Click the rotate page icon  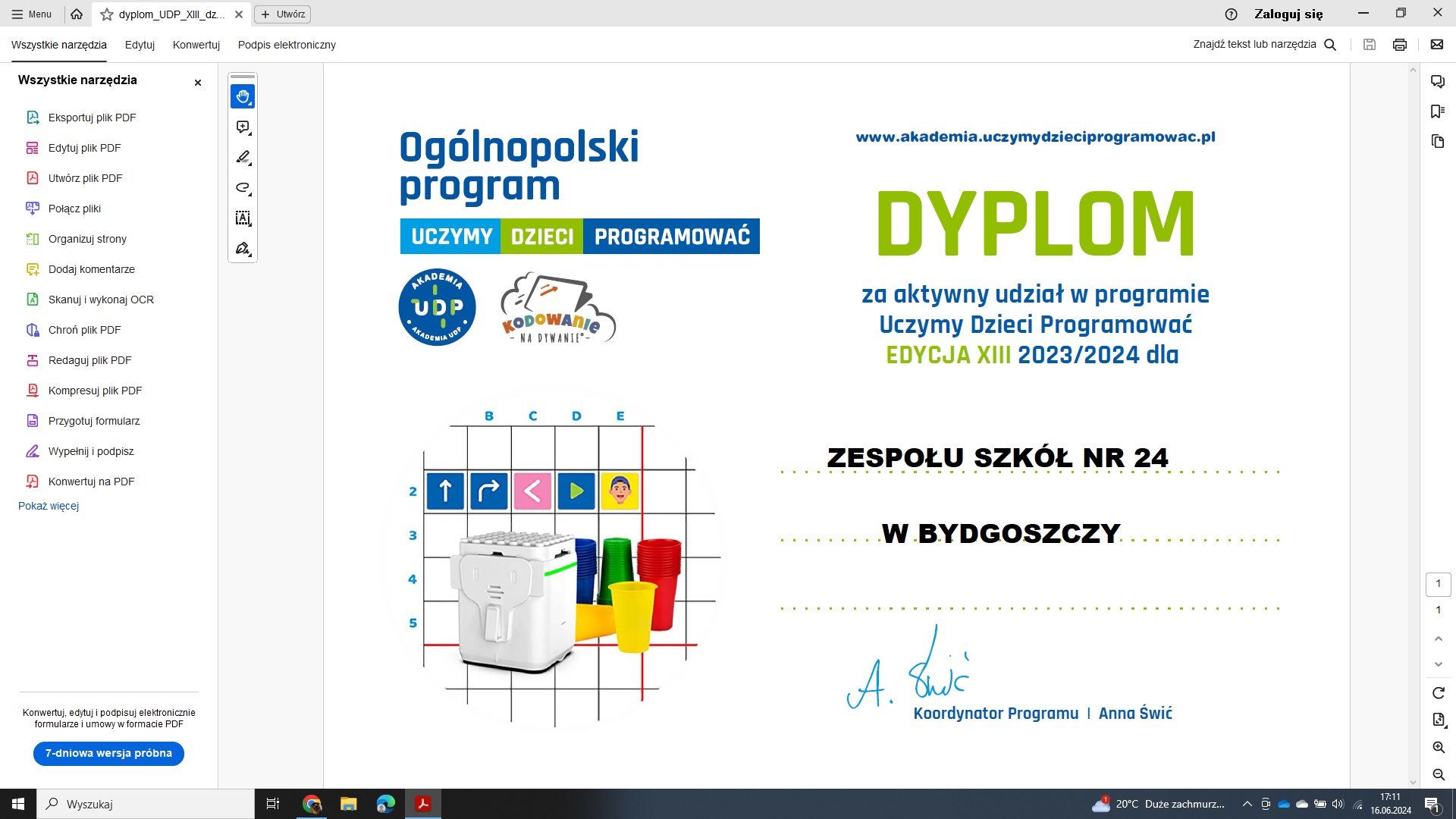(1439, 693)
